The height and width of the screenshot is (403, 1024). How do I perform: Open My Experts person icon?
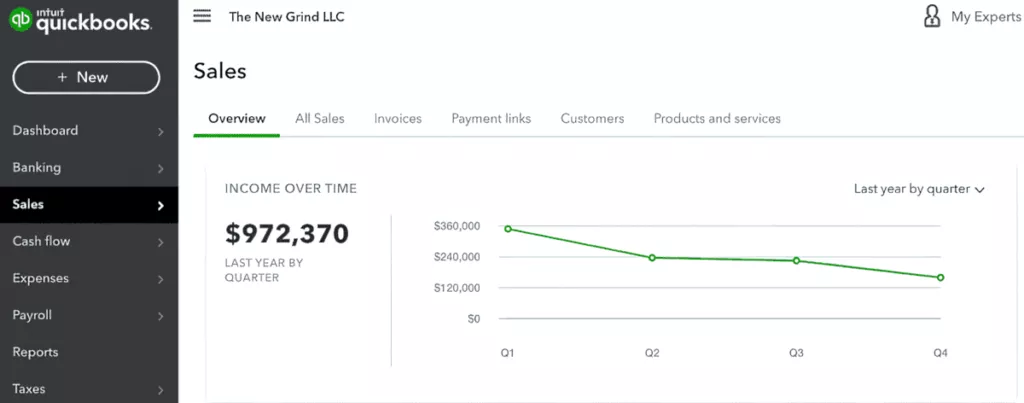click(932, 16)
